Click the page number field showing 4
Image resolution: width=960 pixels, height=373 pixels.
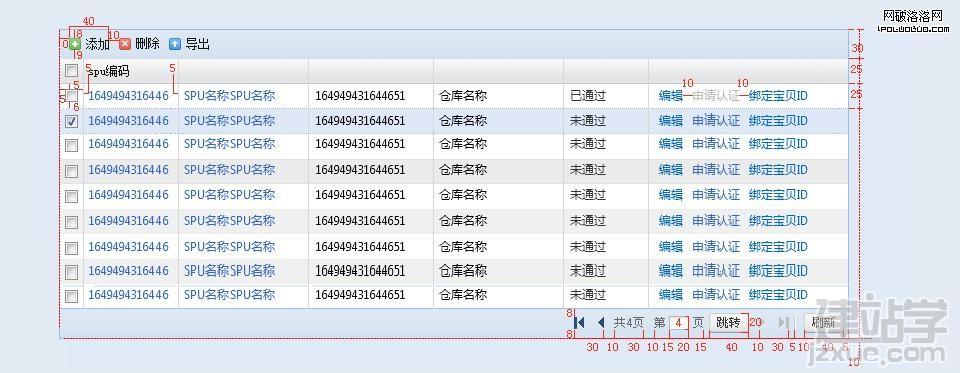679,323
